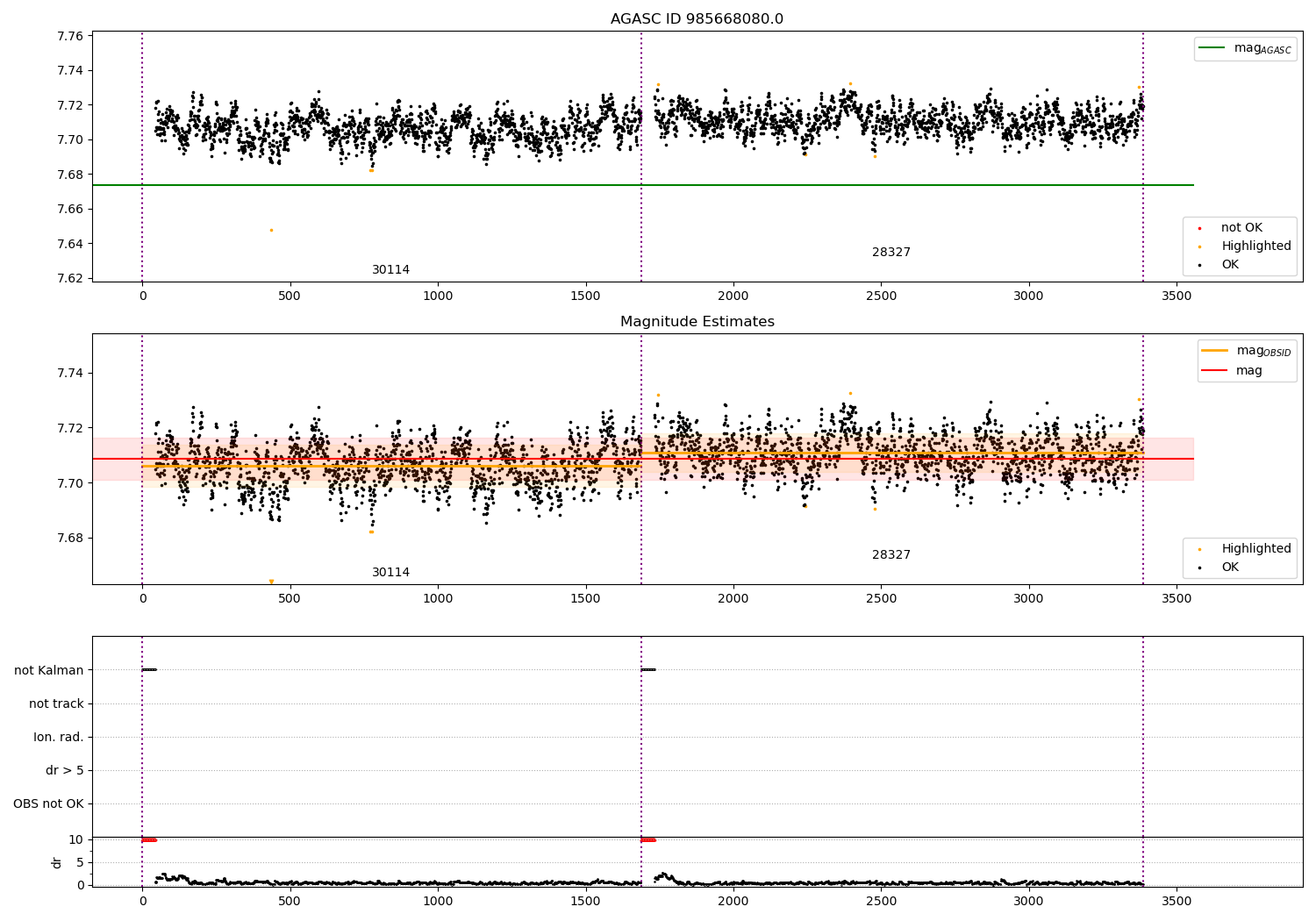
Task: Select the 'not OK' legend entry text
Action: point(1241,228)
